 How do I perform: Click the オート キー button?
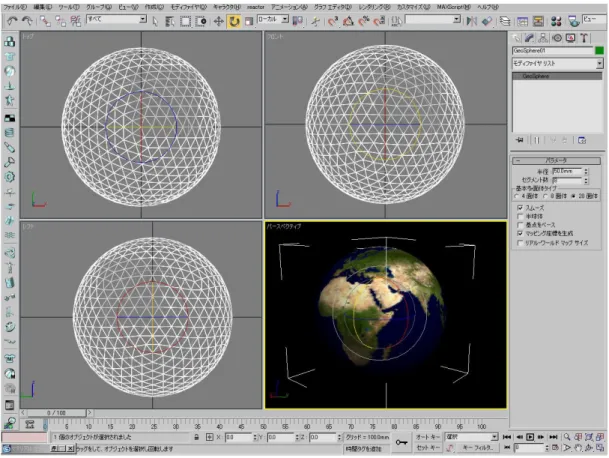(x=428, y=437)
